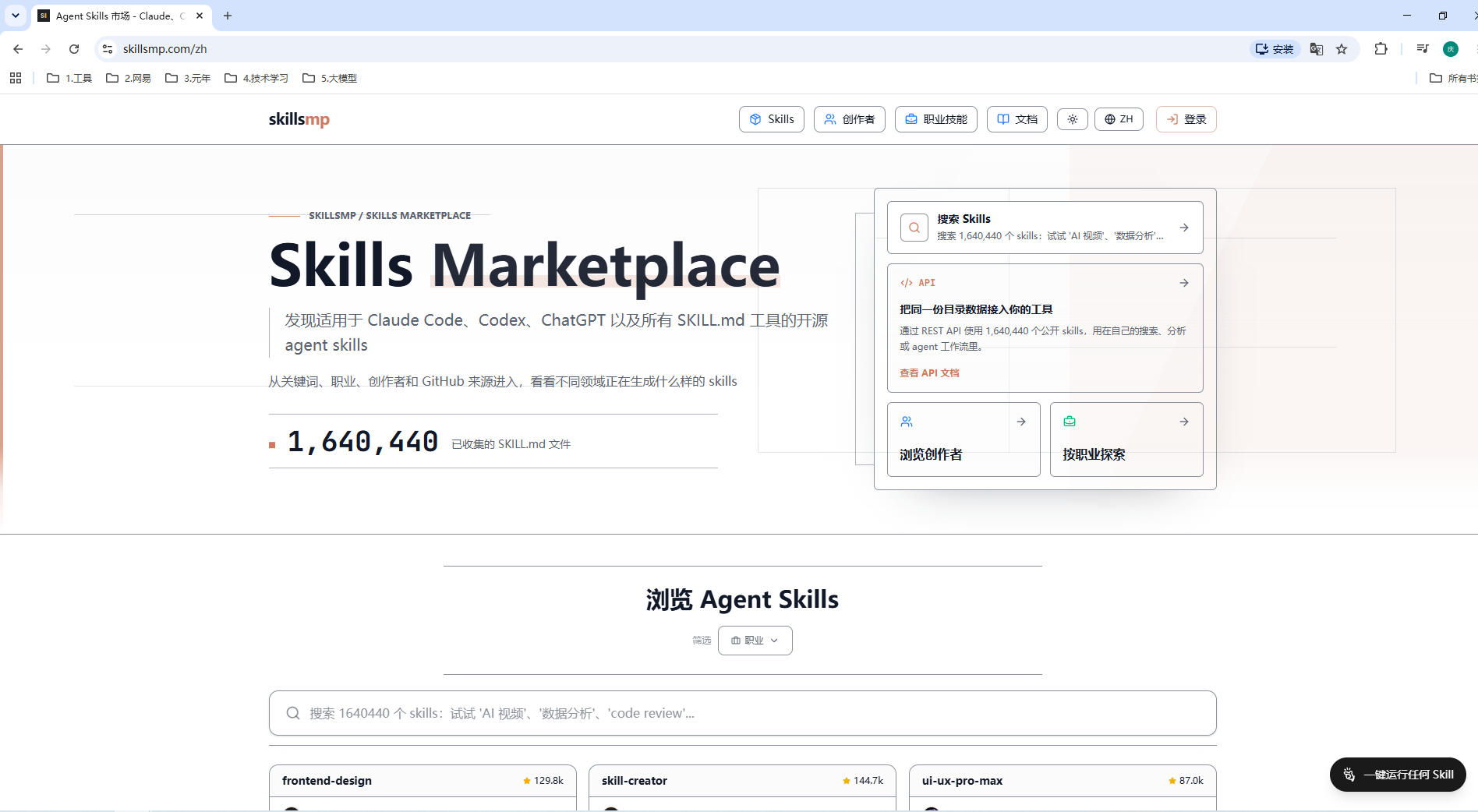Click the arrow on the API card
Screen dimensions: 1478x812
[x=1184, y=283]
